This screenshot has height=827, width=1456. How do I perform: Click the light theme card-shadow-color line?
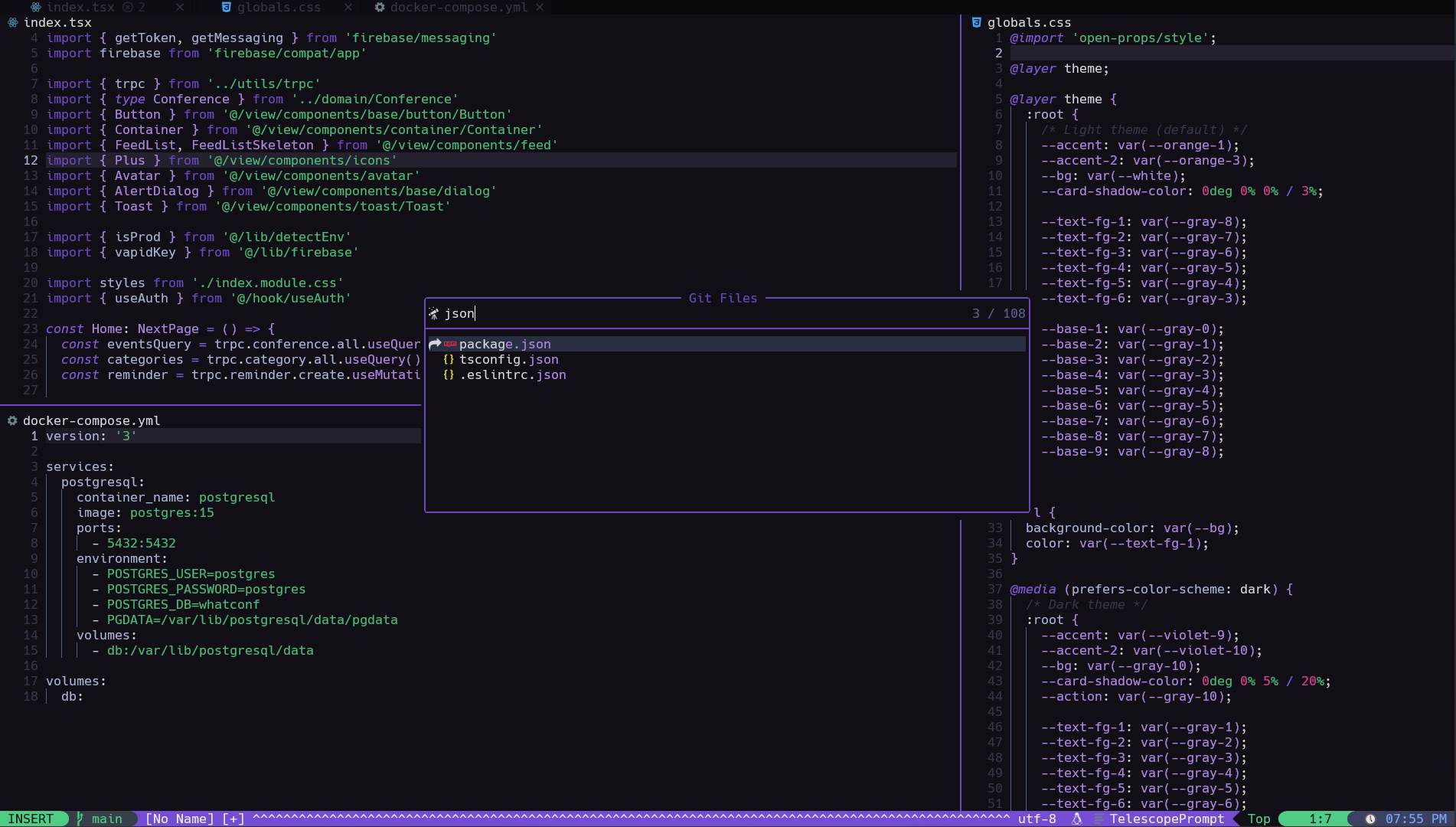(x=1182, y=191)
